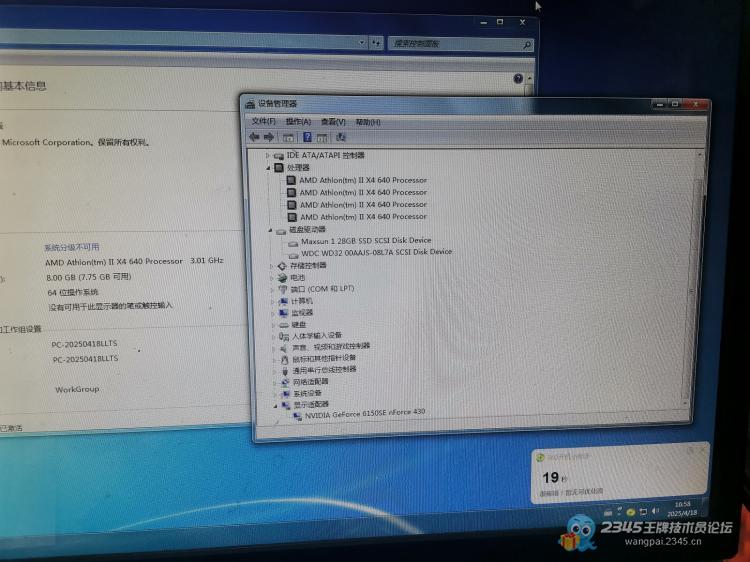The width and height of the screenshot is (750, 562).
Task: Click the mouse and pointing devices icon
Action: [x=285, y=359]
